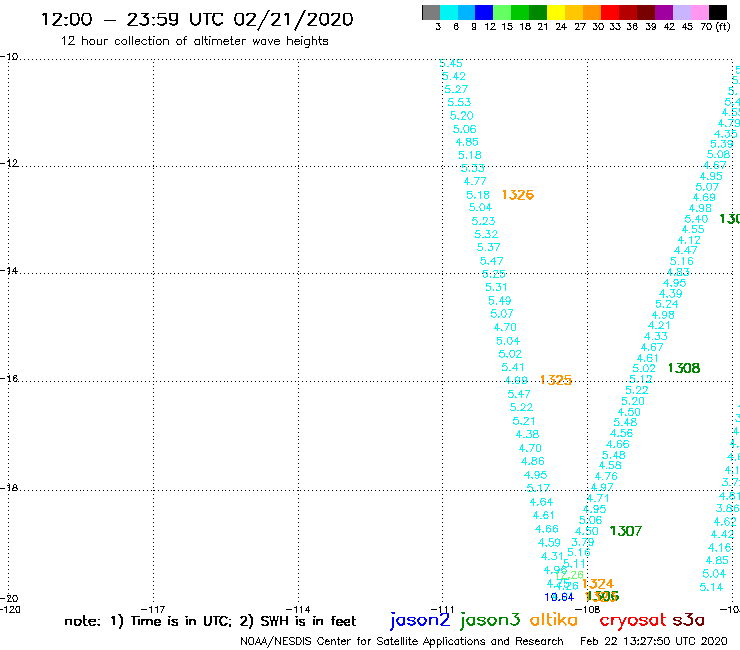The image size is (740, 650).
Task: Click the wave height value 5.37
Action: pos(488,247)
